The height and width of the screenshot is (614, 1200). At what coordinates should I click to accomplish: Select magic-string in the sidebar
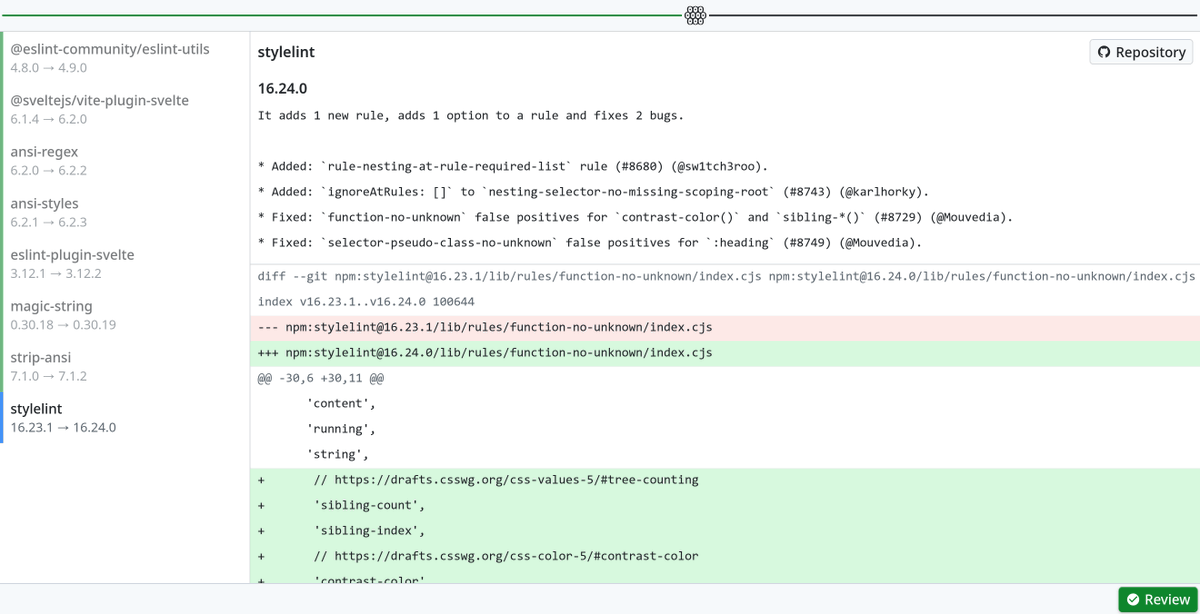(x=125, y=315)
